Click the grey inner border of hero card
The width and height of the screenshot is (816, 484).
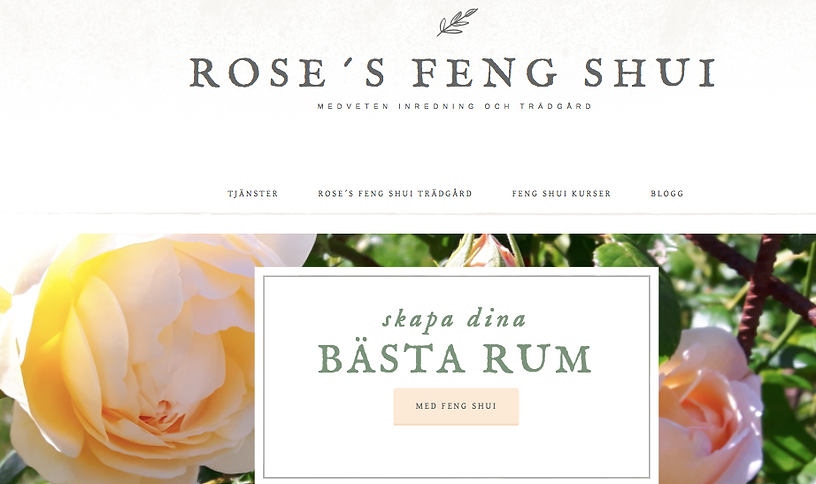[x=264, y=377]
